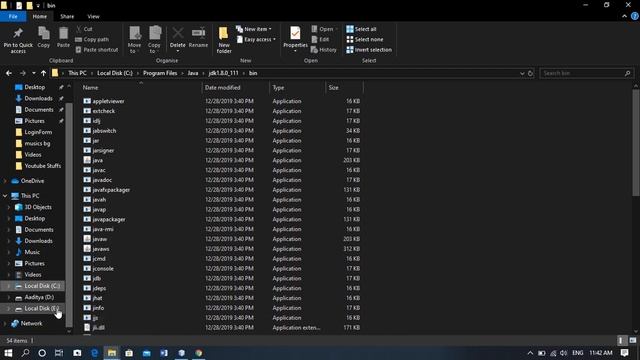Expand the OneDrive tree node
Image resolution: width=640 pixels, height=360 pixels.
(5, 181)
